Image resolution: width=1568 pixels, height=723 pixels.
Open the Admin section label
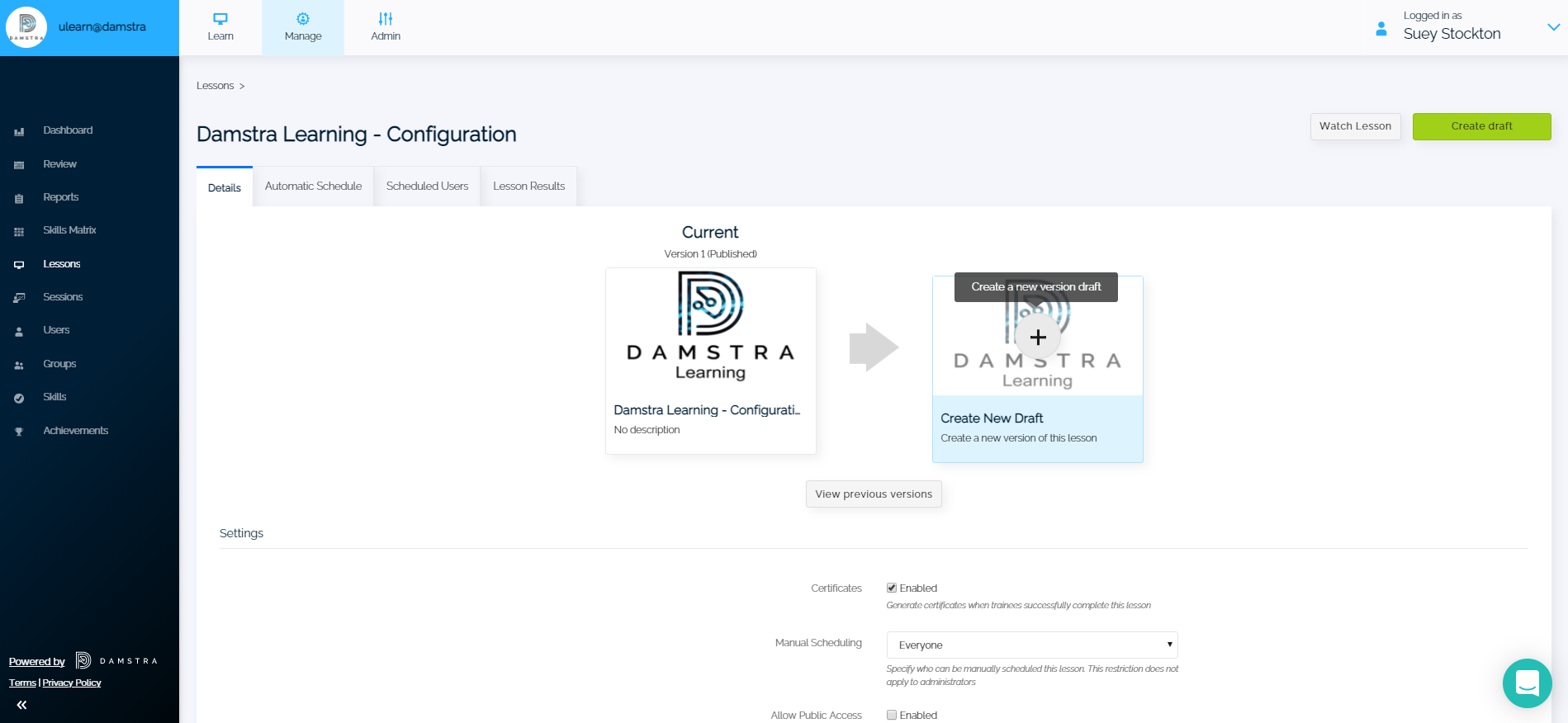tap(386, 36)
